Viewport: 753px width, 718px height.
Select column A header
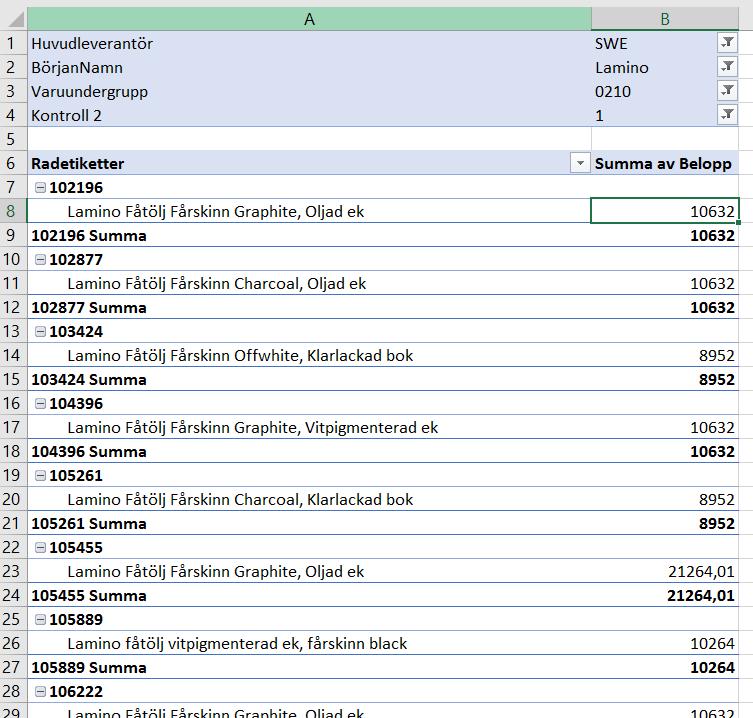pos(309,19)
